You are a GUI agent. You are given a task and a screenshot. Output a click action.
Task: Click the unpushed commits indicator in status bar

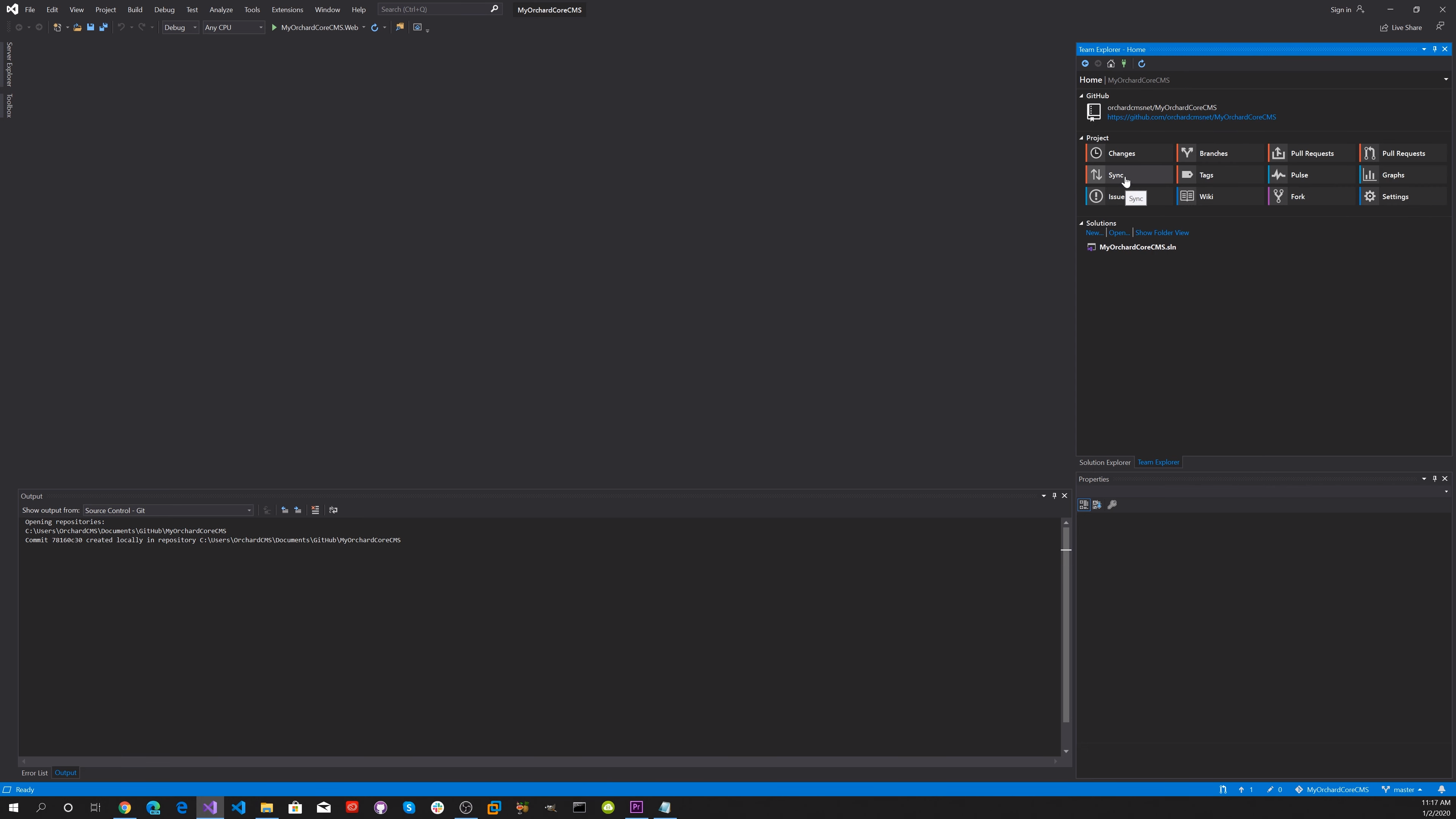(1246, 789)
